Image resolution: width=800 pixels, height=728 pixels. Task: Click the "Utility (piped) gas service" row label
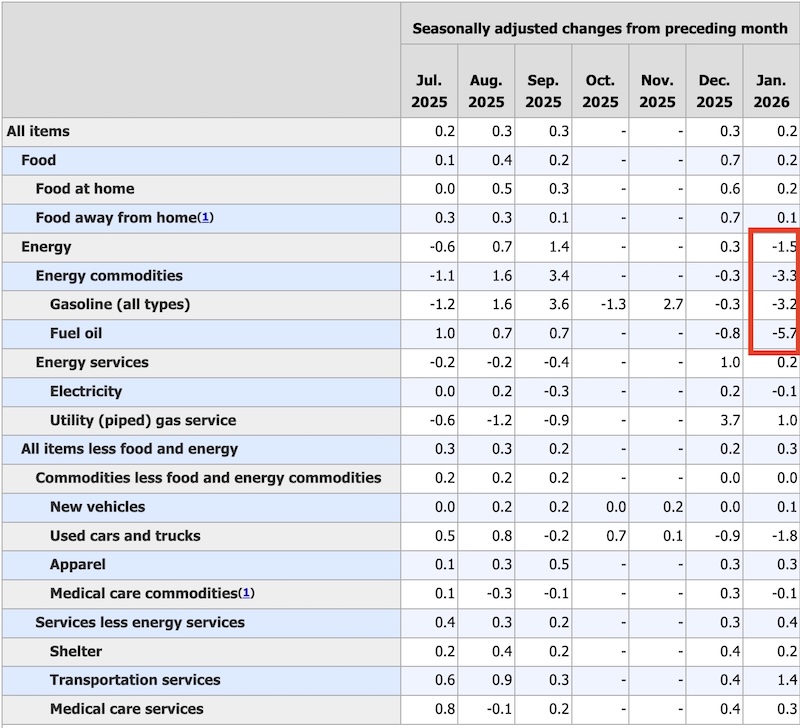(143, 420)
